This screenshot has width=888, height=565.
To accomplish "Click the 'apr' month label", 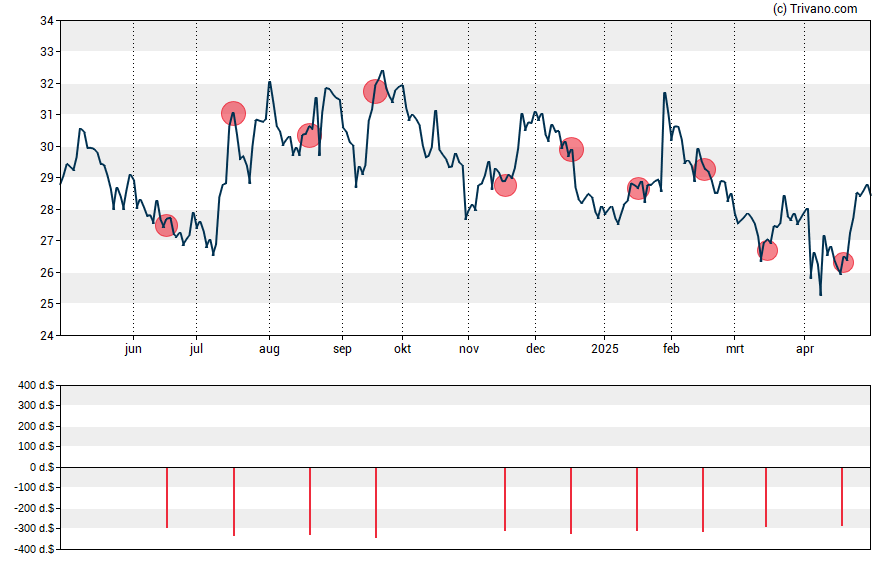I will [x=805, y=349].
